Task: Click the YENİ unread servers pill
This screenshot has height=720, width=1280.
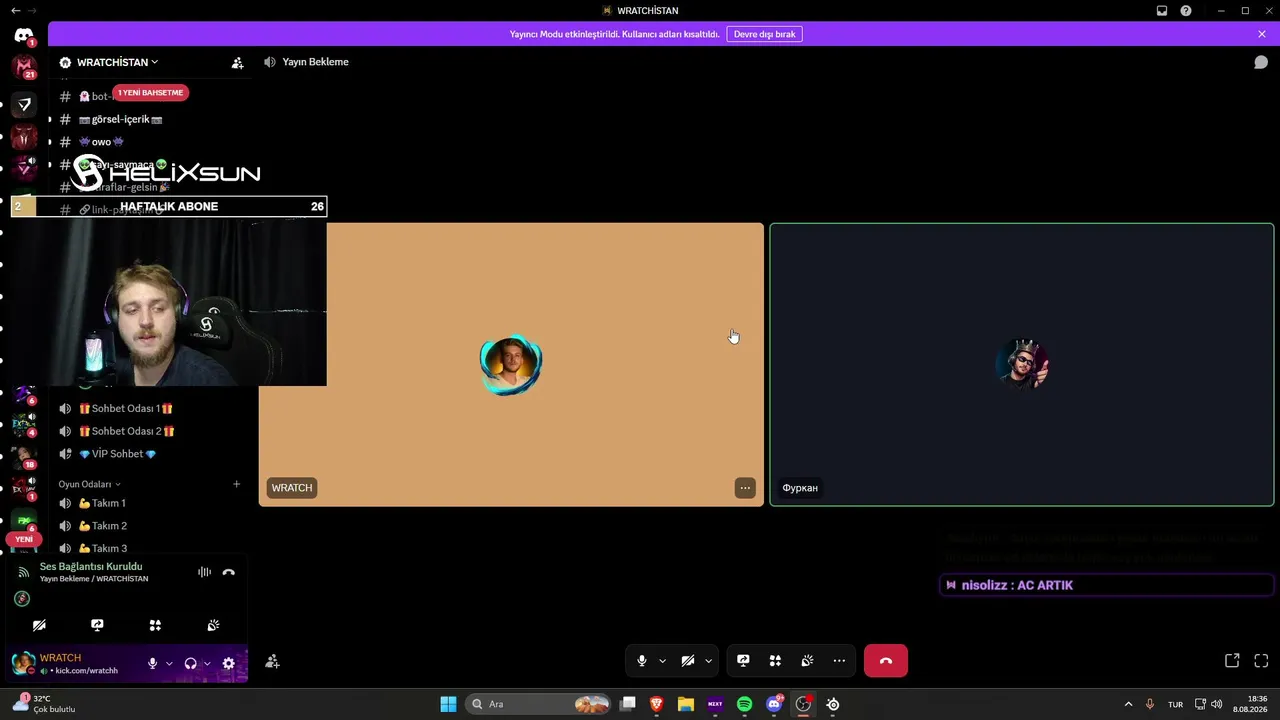Action: point(24,539)
